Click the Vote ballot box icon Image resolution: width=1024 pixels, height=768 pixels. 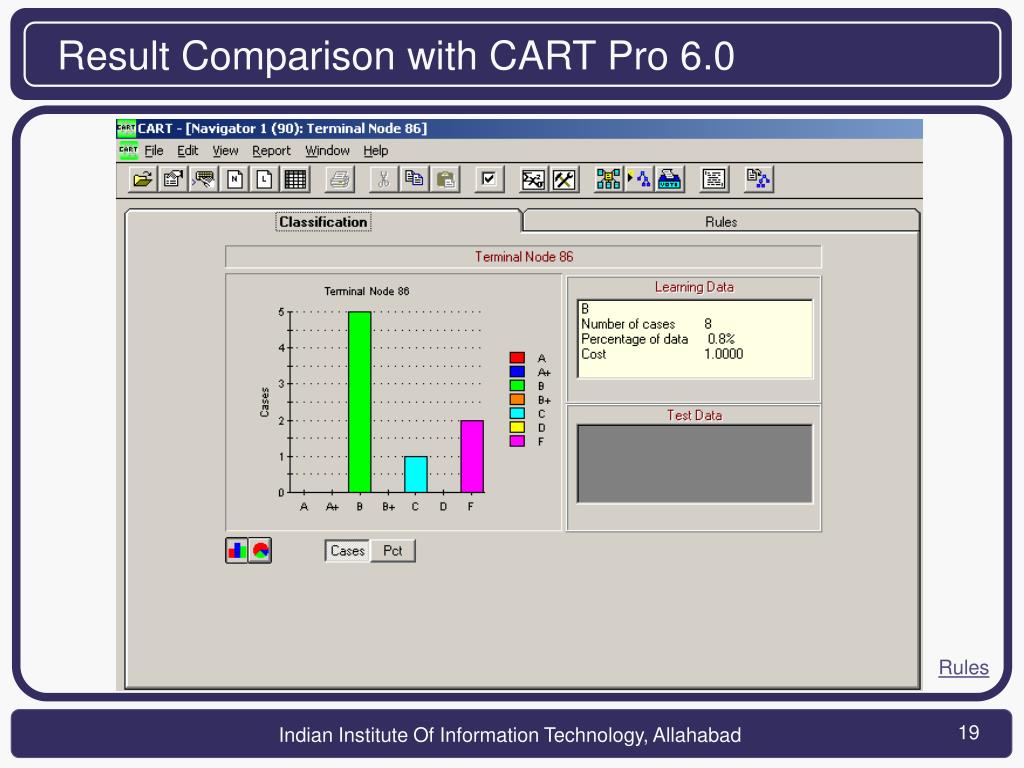[670, 179]
